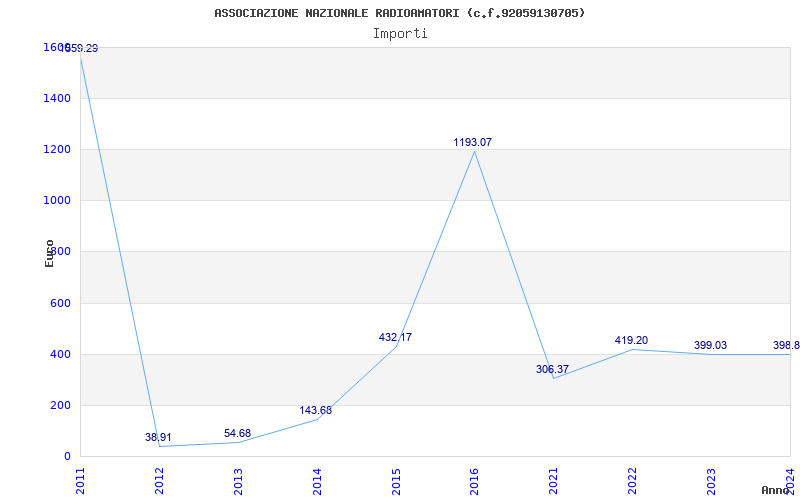Click x-axis year label 2021
The width and height of the screenshot is (800, 500).
(554, 481)
